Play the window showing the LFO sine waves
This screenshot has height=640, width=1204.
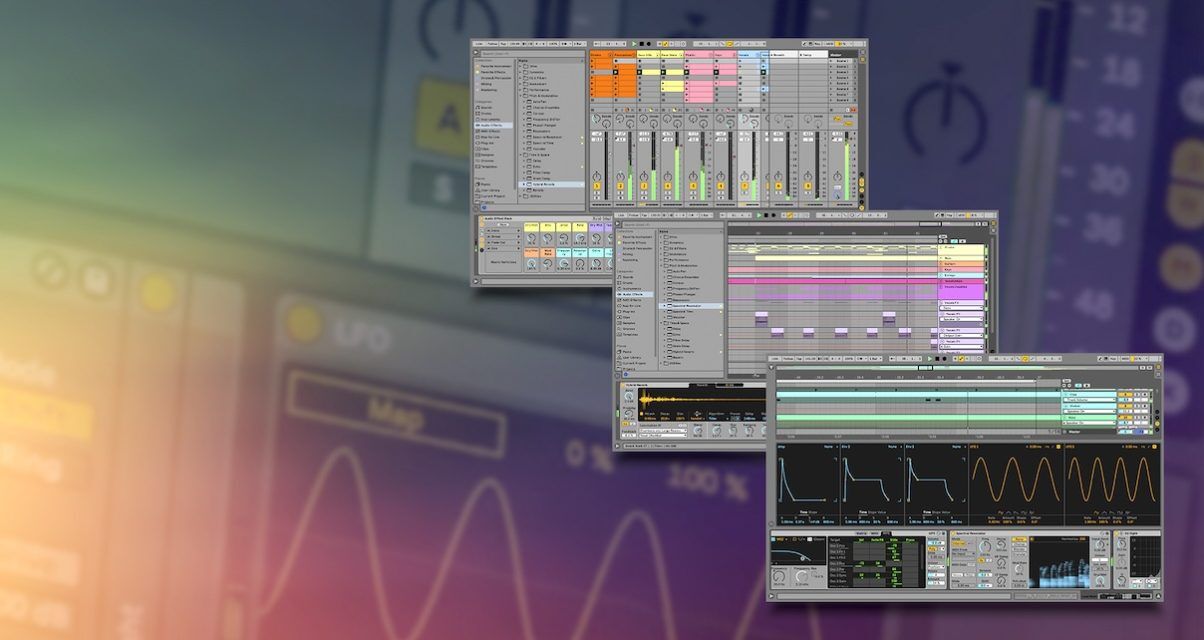click(x=930, y=358)
